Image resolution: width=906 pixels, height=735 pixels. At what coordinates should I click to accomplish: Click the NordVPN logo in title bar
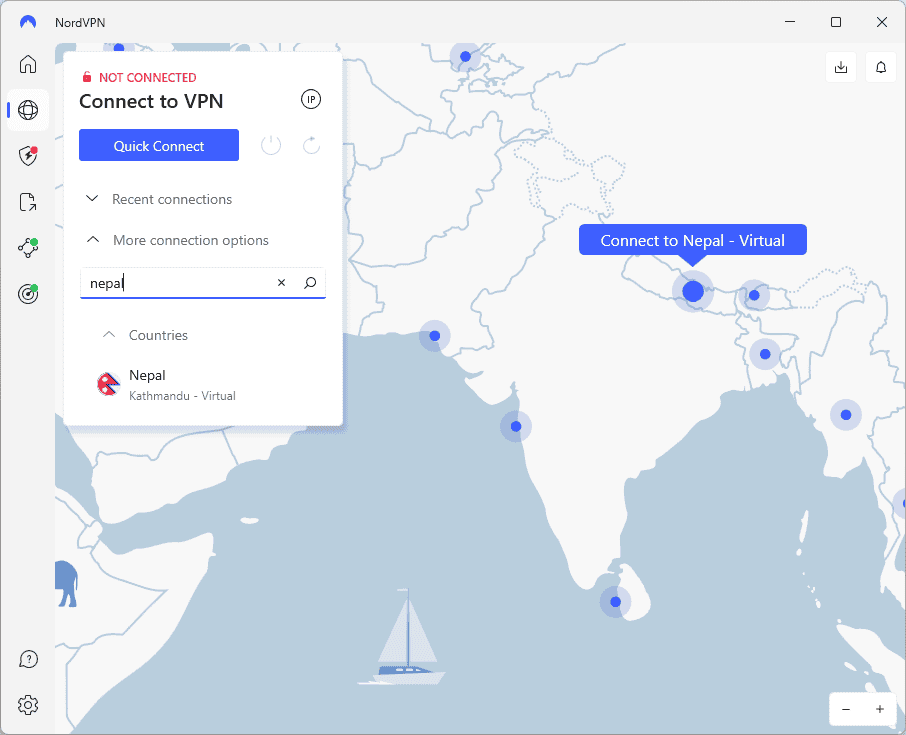28,22
